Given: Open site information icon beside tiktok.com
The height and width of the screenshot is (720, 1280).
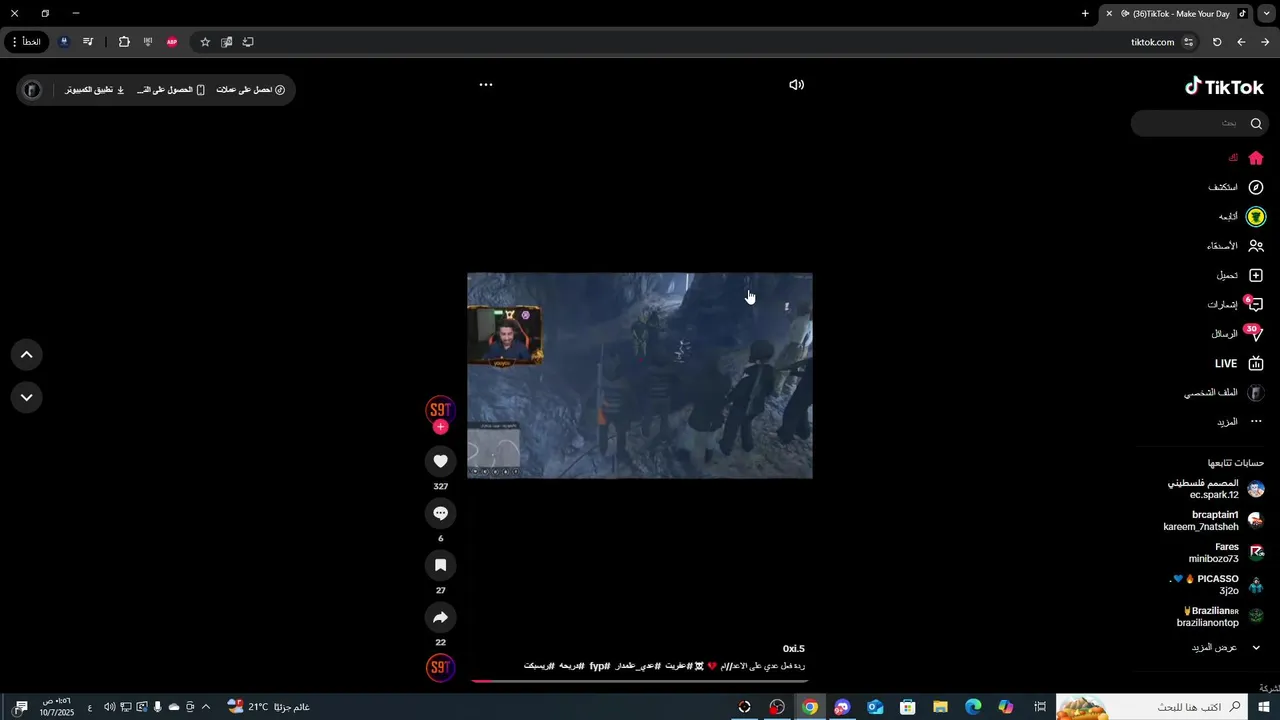Looking at the screenshot, I should point(1188,42).
